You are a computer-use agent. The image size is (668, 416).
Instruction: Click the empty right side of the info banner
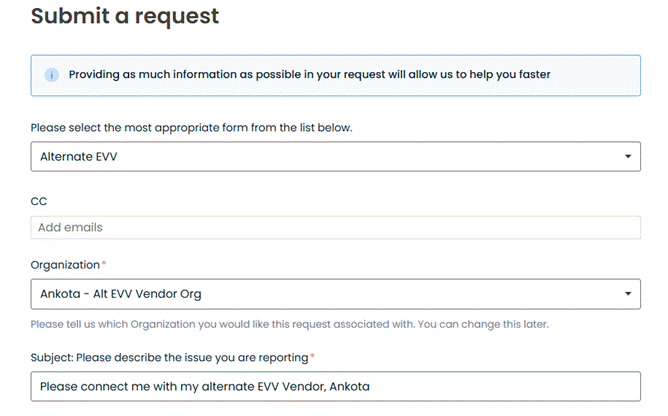(x=600, y=75)
